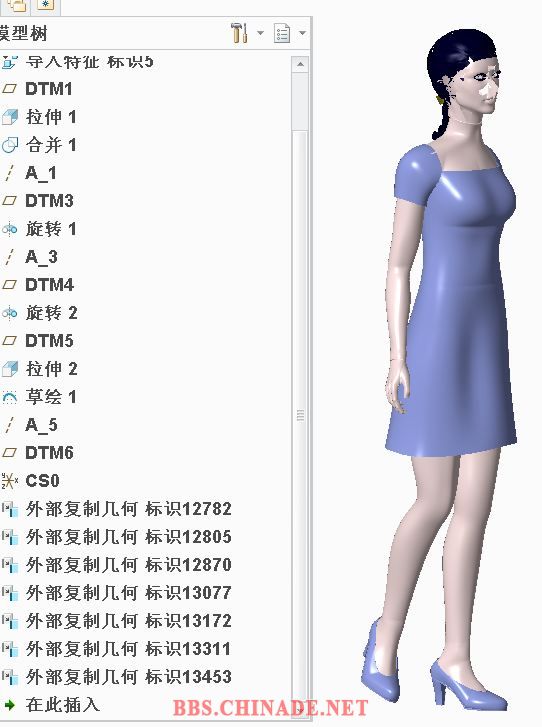542x727 pixels.
Task: Click the extrude icon of 拉伸 1
Action: coord(10,117)
